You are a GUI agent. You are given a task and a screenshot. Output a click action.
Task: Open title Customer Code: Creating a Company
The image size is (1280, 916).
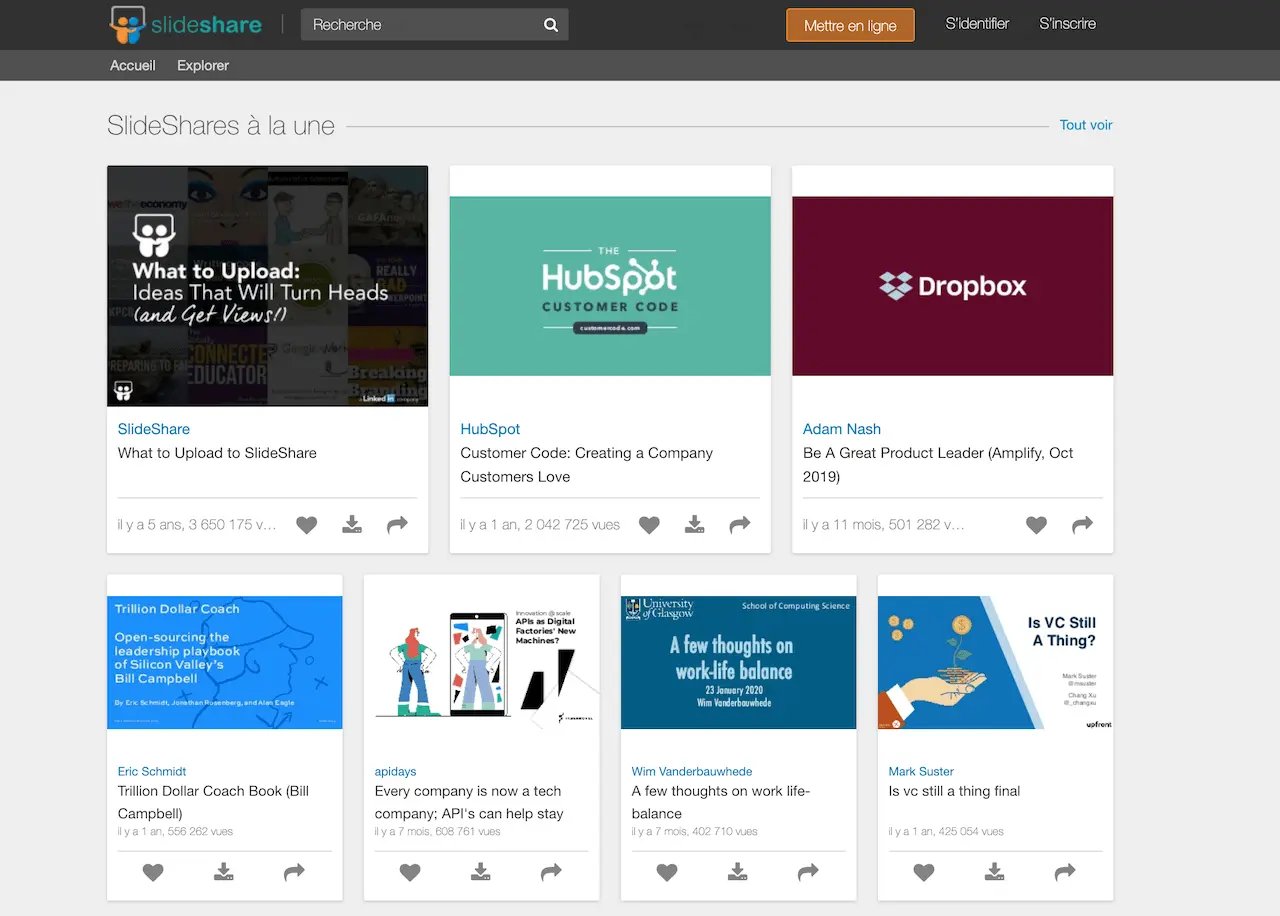pyautogui.click(x=586, y=465)
